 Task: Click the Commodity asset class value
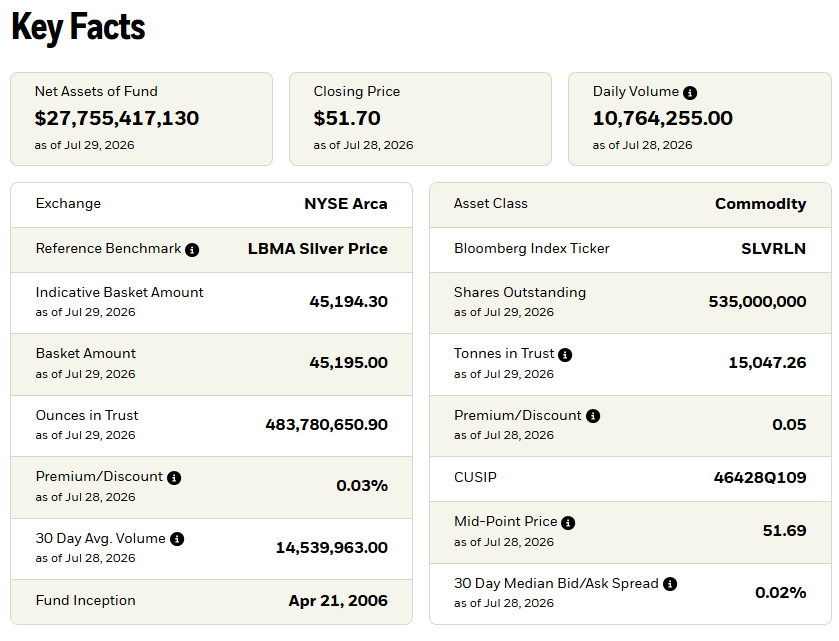[x=760, y=204]
